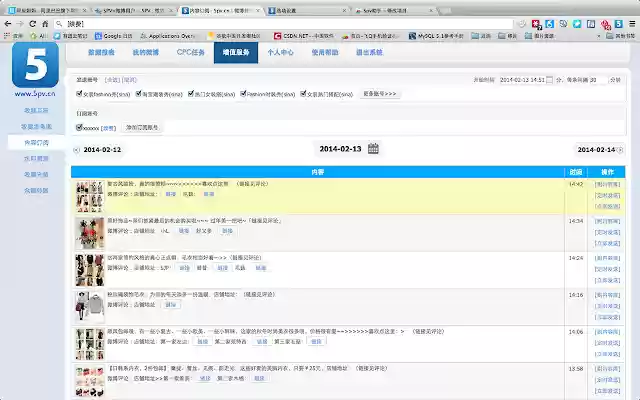Image resolution: width=640 pixels, height=400 pixels.
Task: Open the thumbnail of the 13:58 post
Action: pos(90,381)
